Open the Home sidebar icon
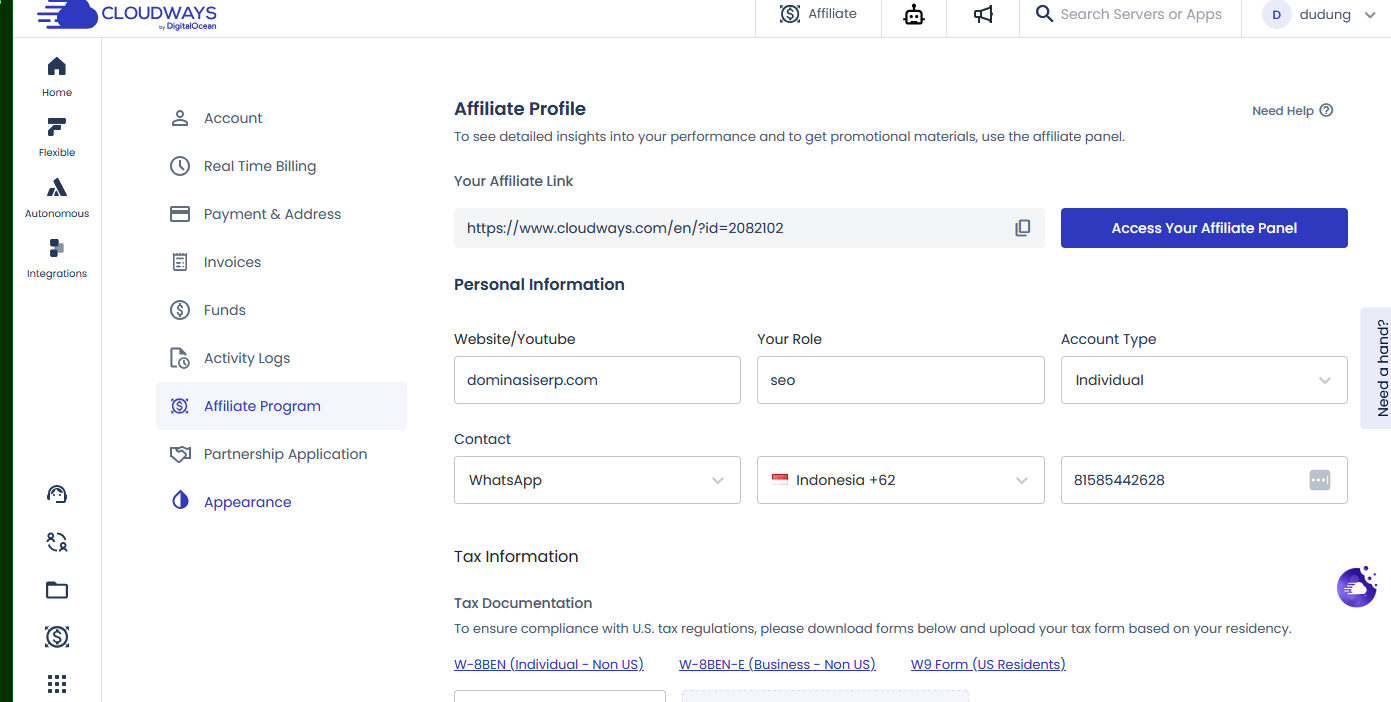The height and width of the screenshot is (702, 1391). click(57, 67)
